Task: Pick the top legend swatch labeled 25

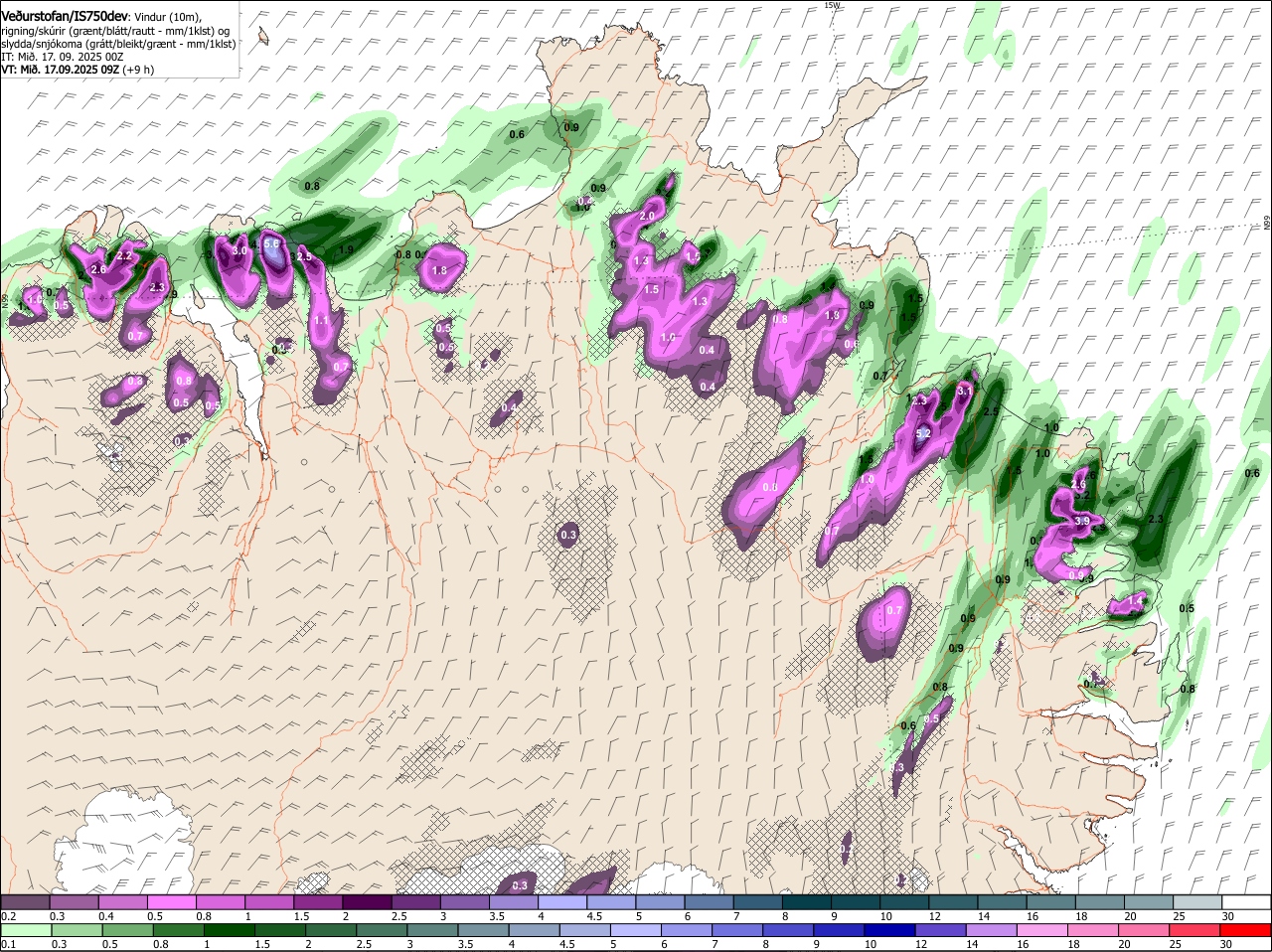Action: (x=1196, y=901)
